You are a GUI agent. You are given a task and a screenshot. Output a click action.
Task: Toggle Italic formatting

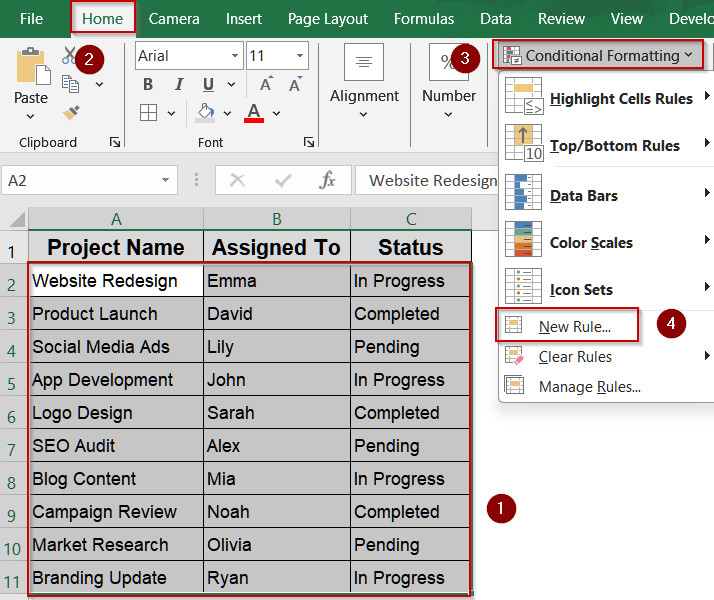pos(178,84)
